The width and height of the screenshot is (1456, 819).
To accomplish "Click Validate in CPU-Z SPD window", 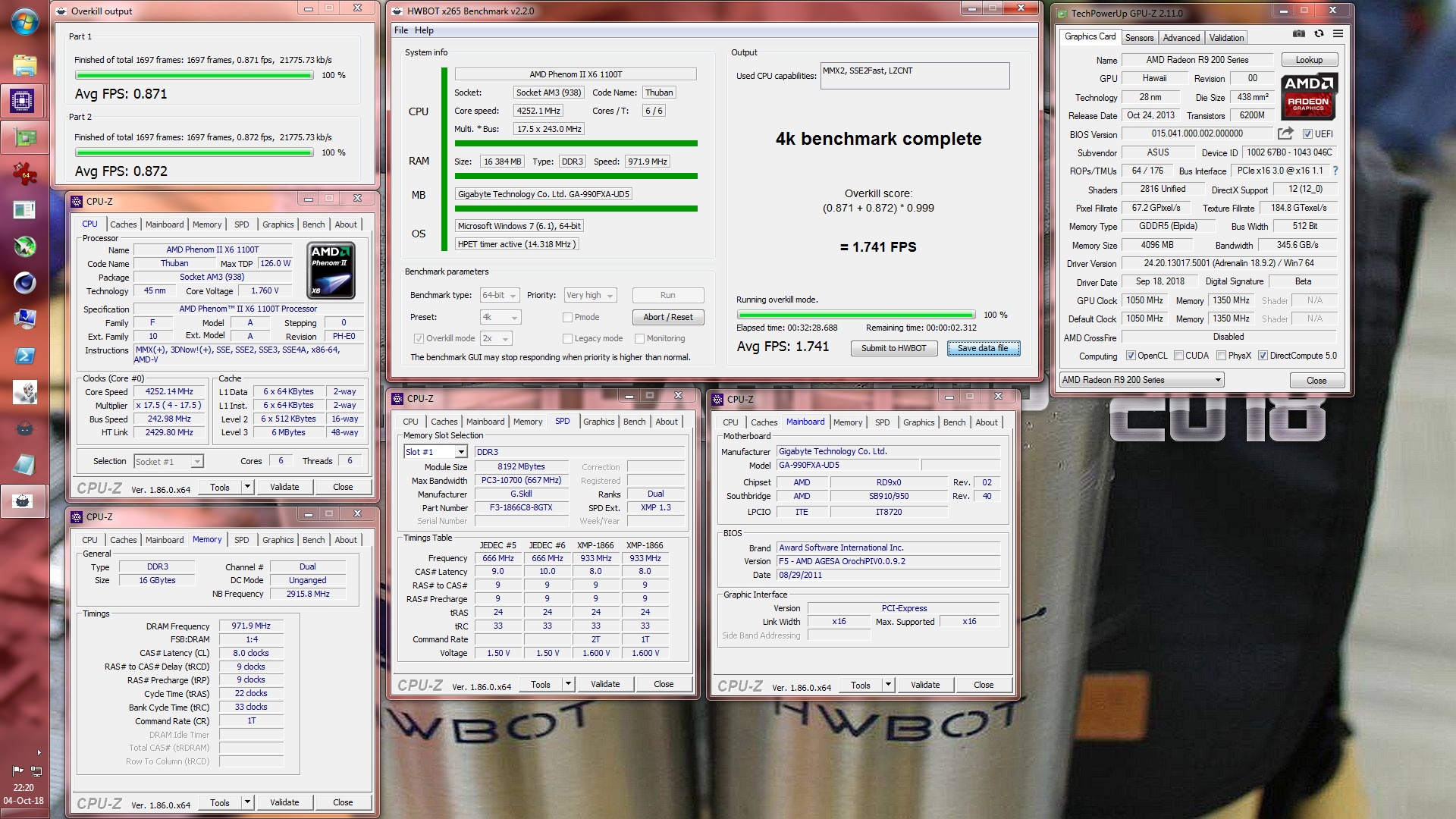I will click(605, 684).
